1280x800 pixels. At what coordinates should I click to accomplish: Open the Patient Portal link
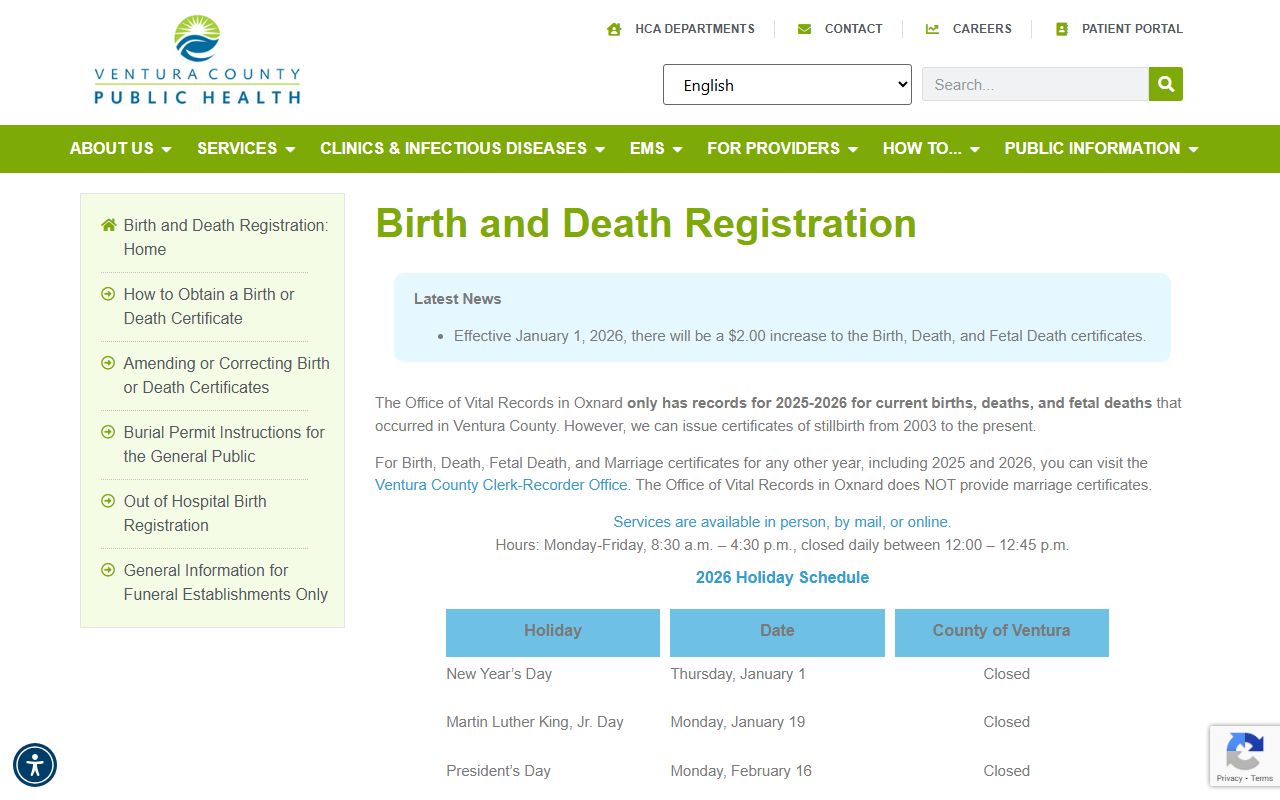click(x=1132, y=29)
